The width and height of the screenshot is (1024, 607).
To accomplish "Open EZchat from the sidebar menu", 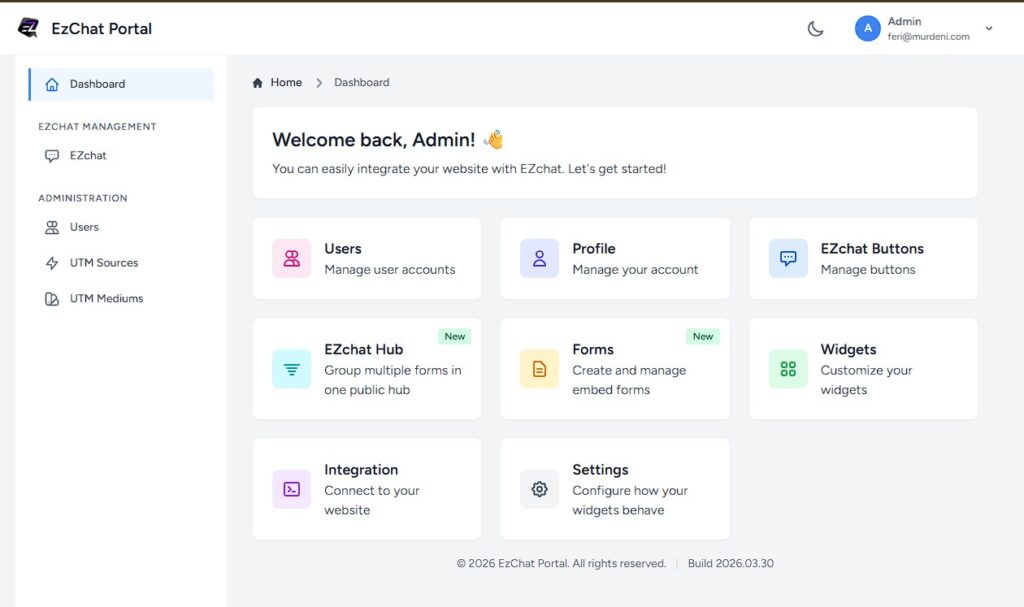I will coord(88,156).
